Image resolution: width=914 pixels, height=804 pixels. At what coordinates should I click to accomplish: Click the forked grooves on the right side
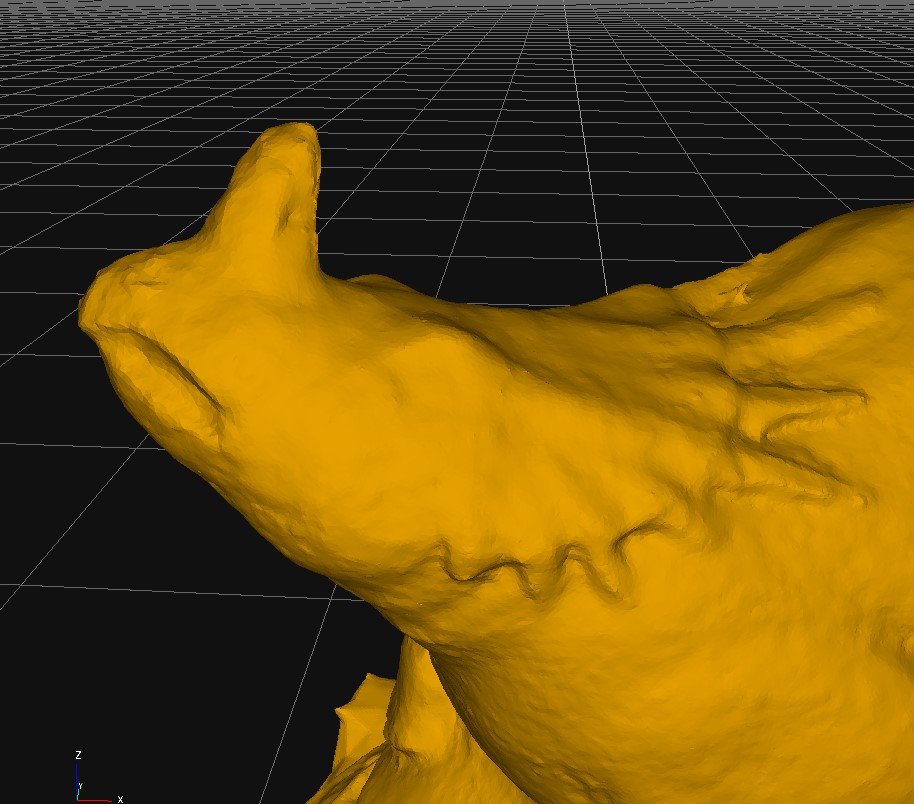(x=800, y=420)
